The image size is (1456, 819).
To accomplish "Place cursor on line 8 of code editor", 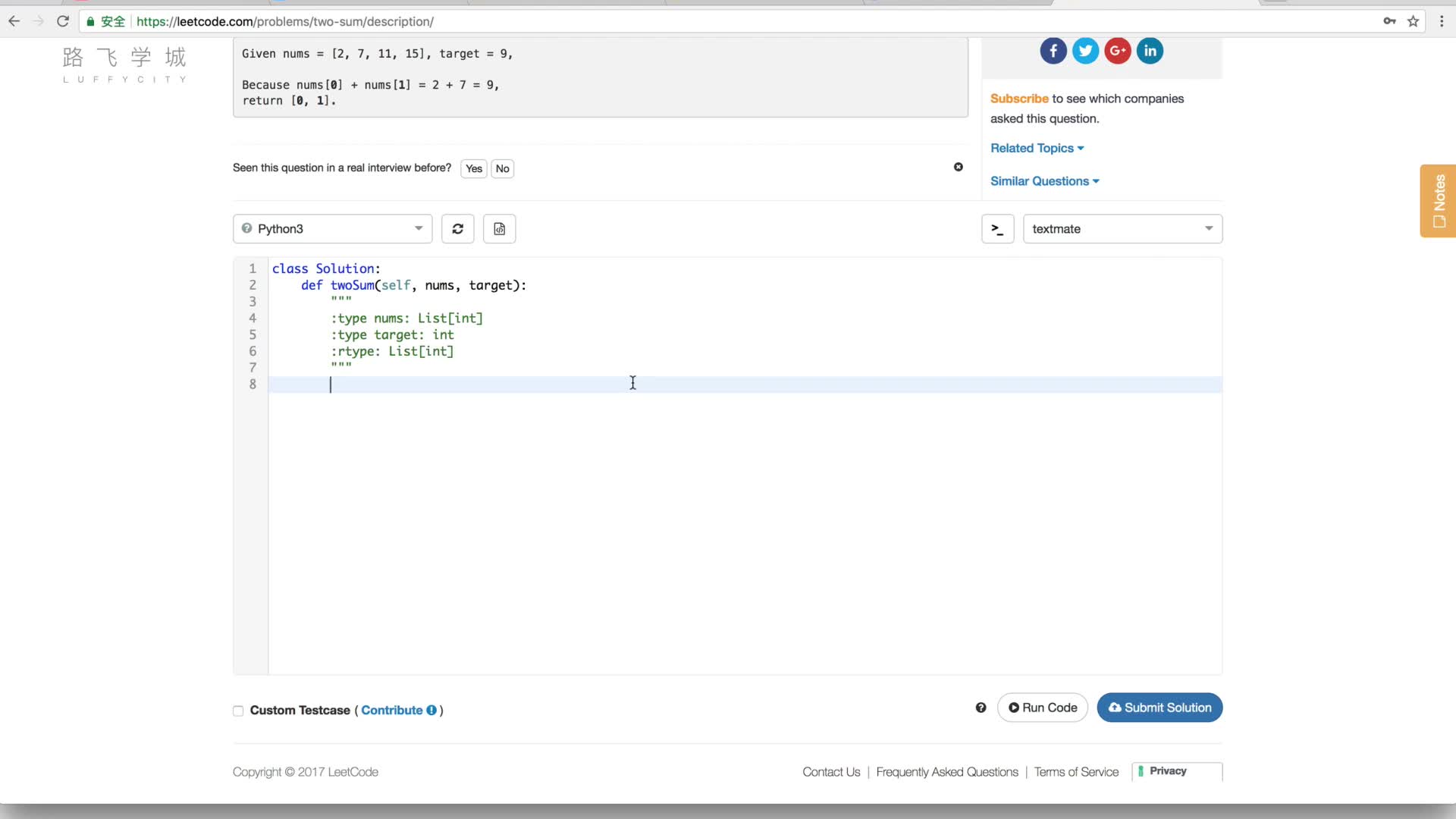I will (745, 384).
